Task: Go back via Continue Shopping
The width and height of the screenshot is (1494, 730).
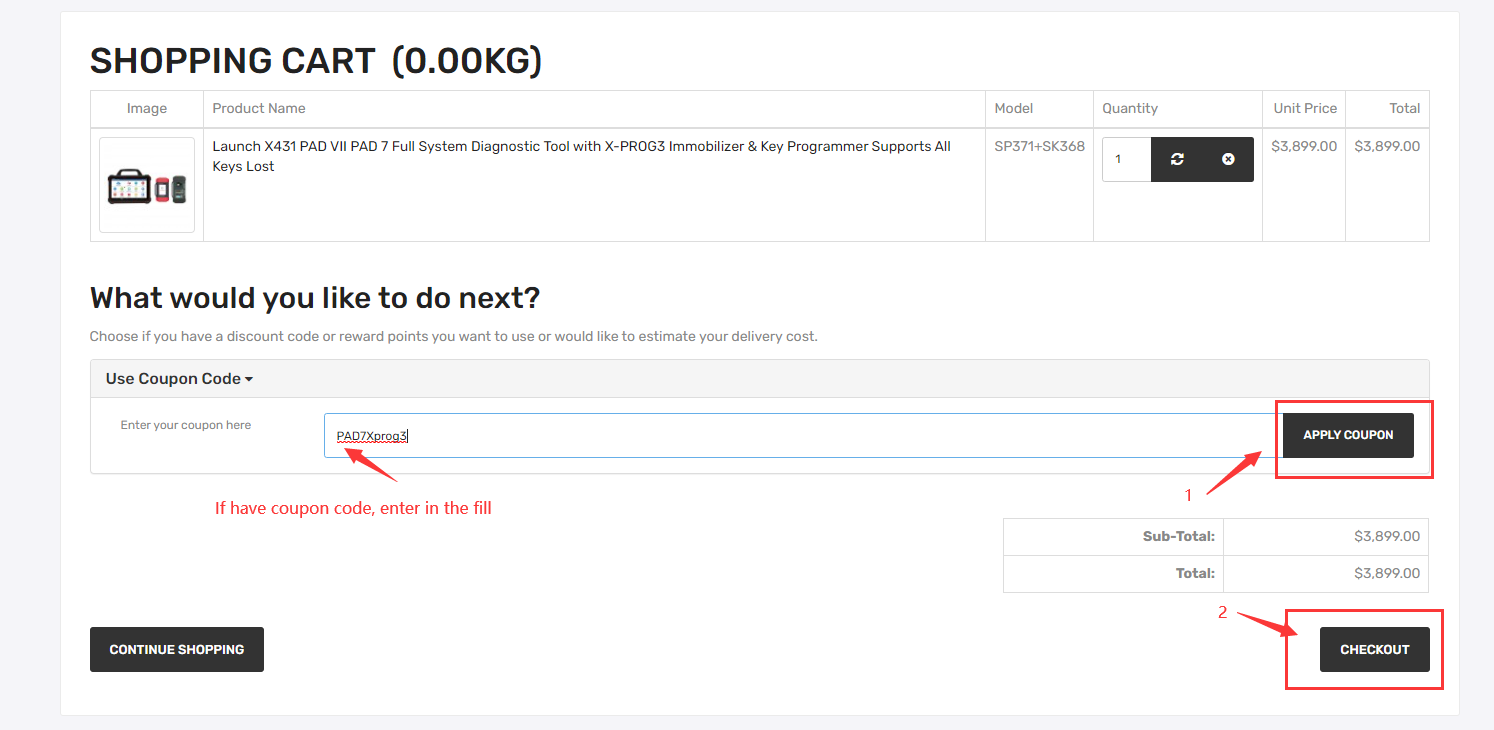Action: [x=177, y=649]
